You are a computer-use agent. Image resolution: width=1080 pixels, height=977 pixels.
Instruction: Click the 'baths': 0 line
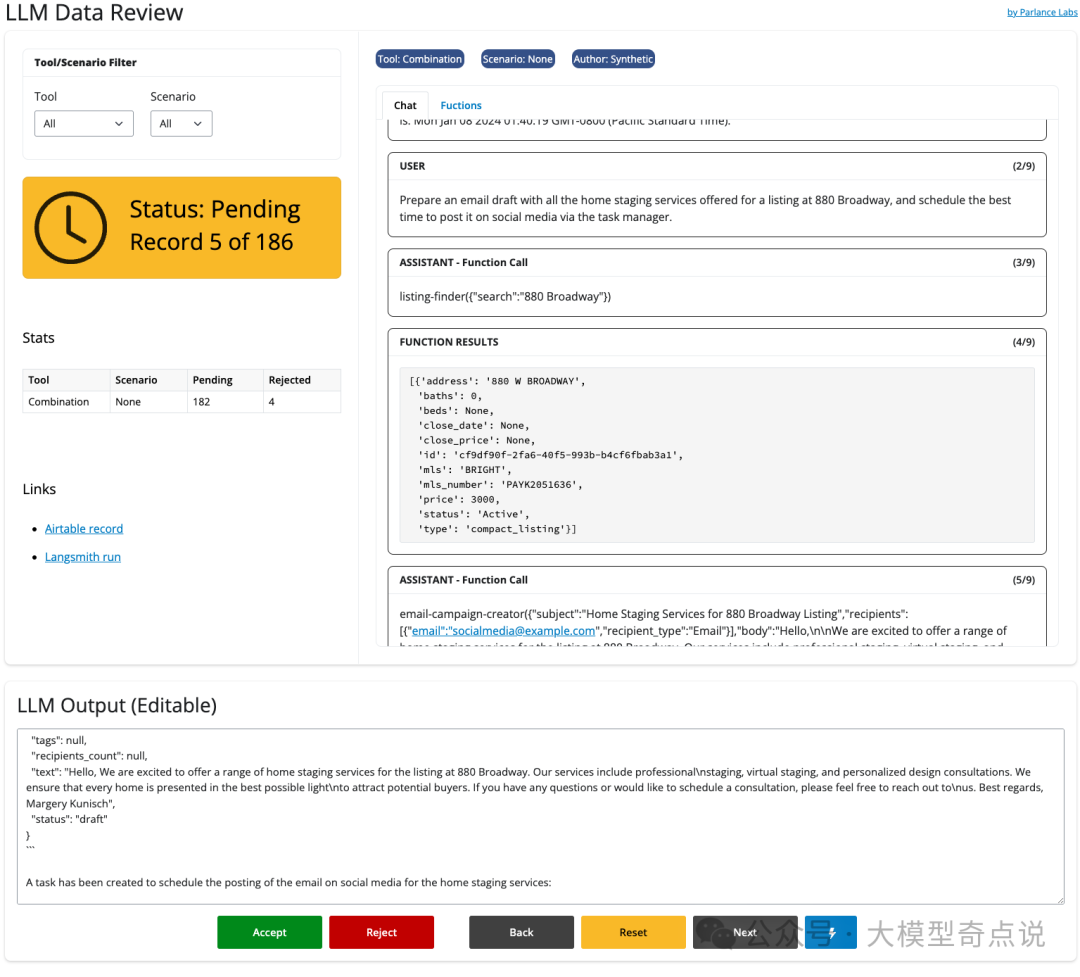[450, 396]
